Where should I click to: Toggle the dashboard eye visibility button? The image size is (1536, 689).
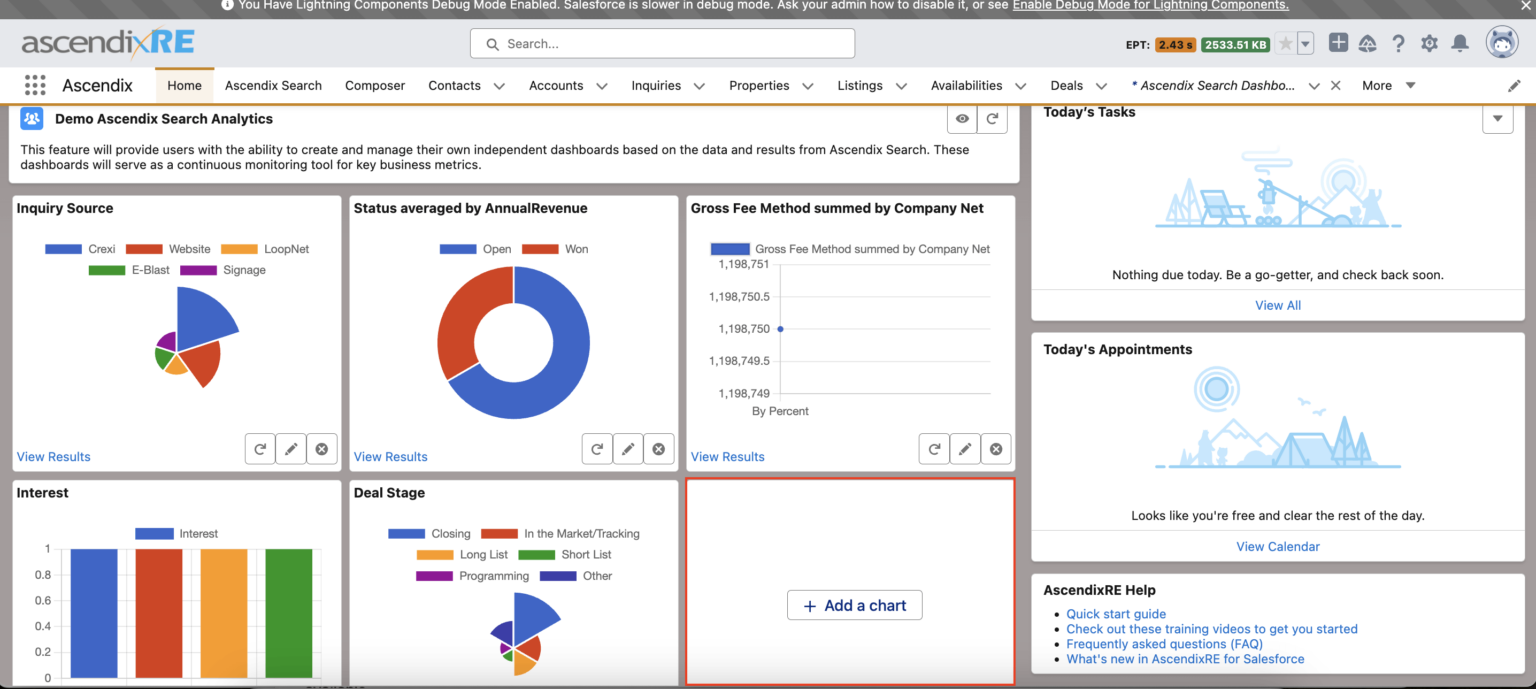pyautogui.click(x=962, y=119)
